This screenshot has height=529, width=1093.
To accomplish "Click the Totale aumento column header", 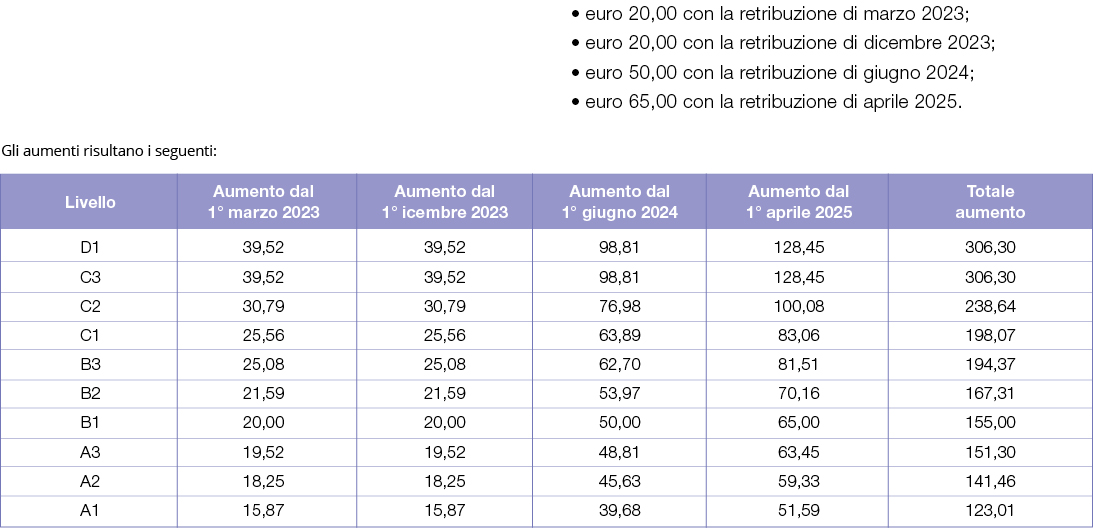I will (x=990, y=202).
